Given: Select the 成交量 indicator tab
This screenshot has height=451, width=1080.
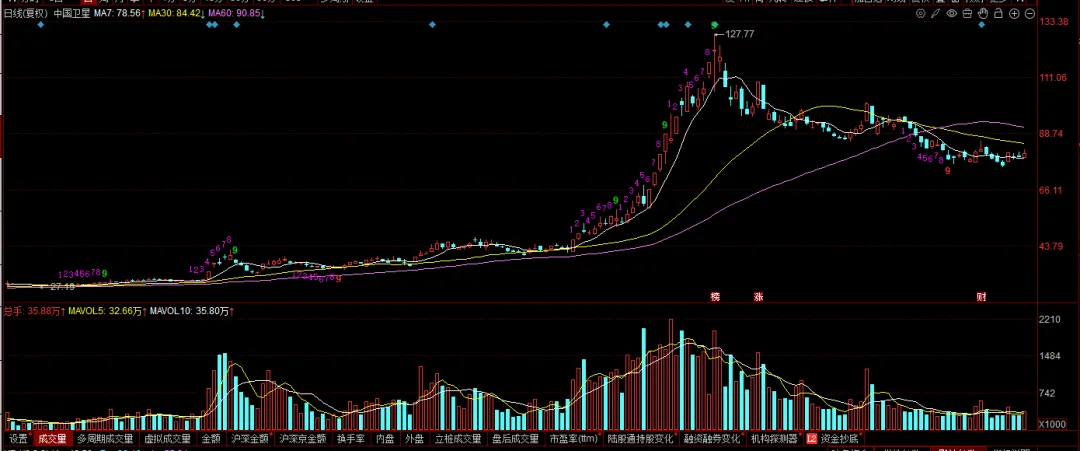Looking at the screenshot, I should coord(52,438).
